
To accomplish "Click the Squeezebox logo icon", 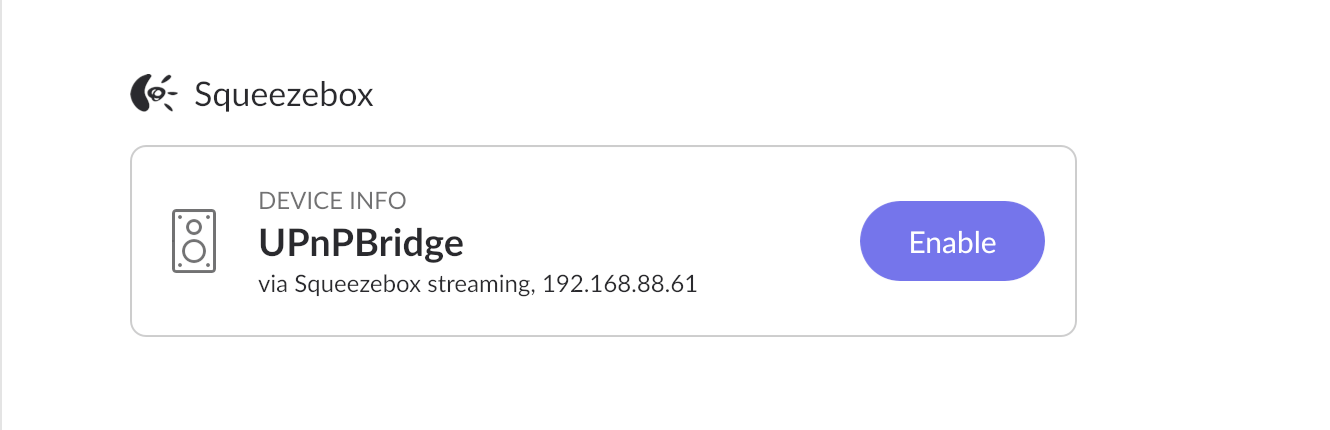I will (153, 94).
